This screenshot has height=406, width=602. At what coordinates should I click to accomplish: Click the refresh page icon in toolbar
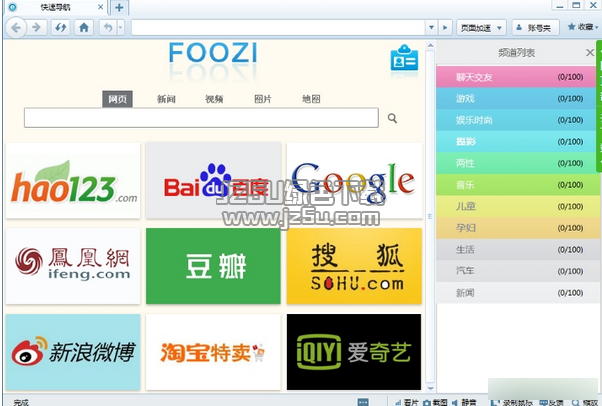60,28
